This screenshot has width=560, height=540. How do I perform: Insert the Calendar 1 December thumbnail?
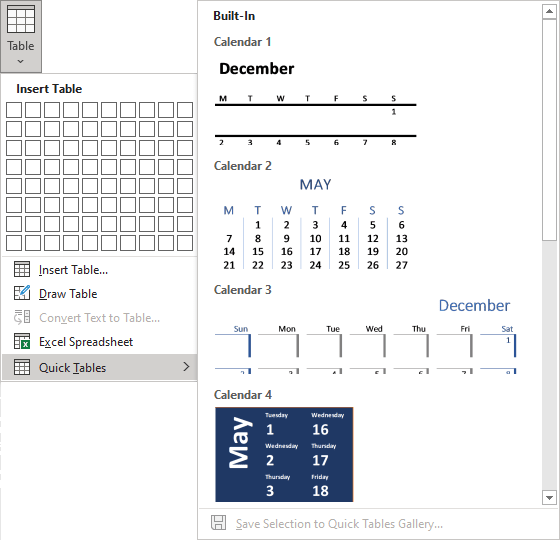point(316,103)
